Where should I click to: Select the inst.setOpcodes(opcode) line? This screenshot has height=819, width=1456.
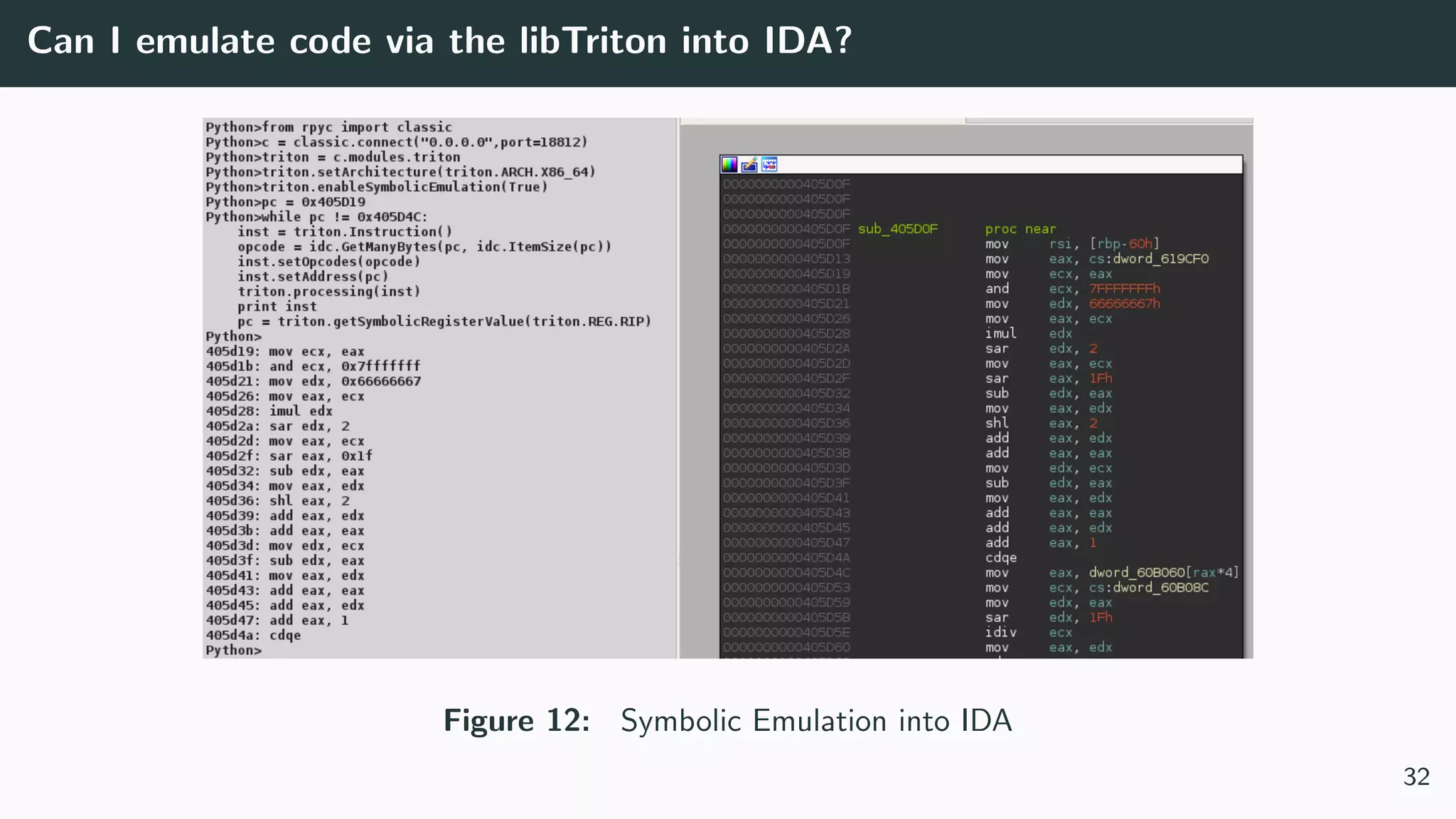coord(329,262)
